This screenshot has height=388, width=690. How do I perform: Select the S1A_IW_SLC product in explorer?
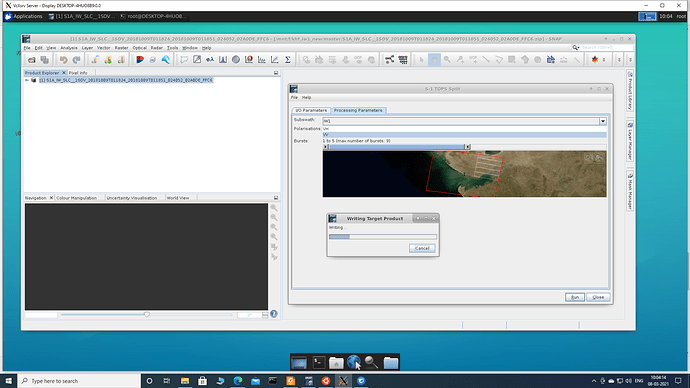point(126,80)
